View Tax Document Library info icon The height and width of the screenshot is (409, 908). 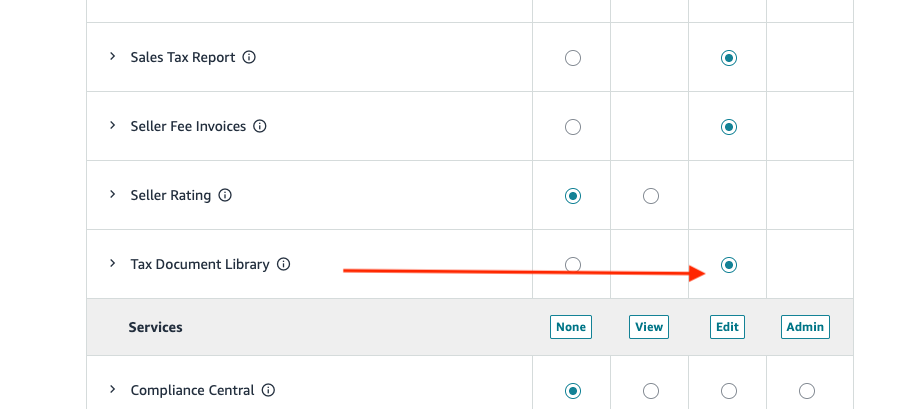click(x=283, y=264)
